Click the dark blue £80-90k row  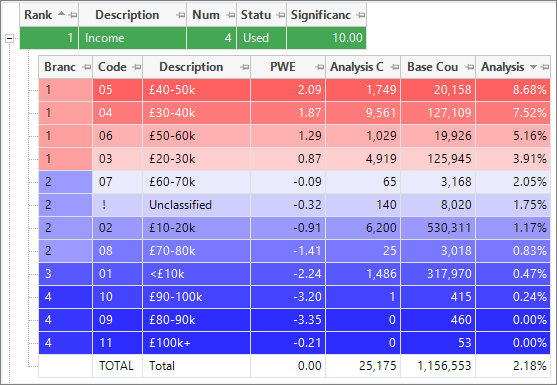(x=294, y=320)
